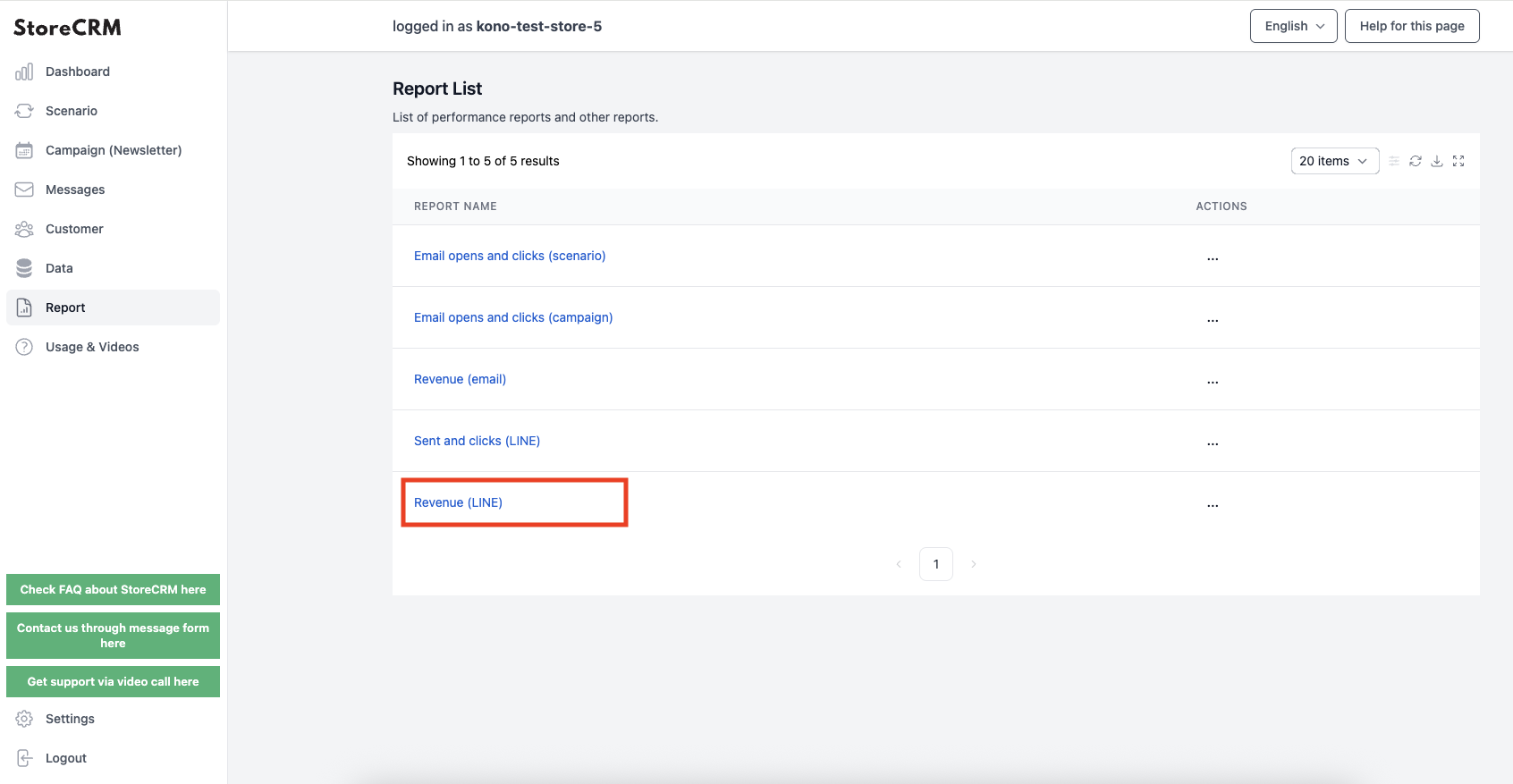Open Revenue (email) report
This screenshot has height=784, width=1513.
click(x=460, y=379)
